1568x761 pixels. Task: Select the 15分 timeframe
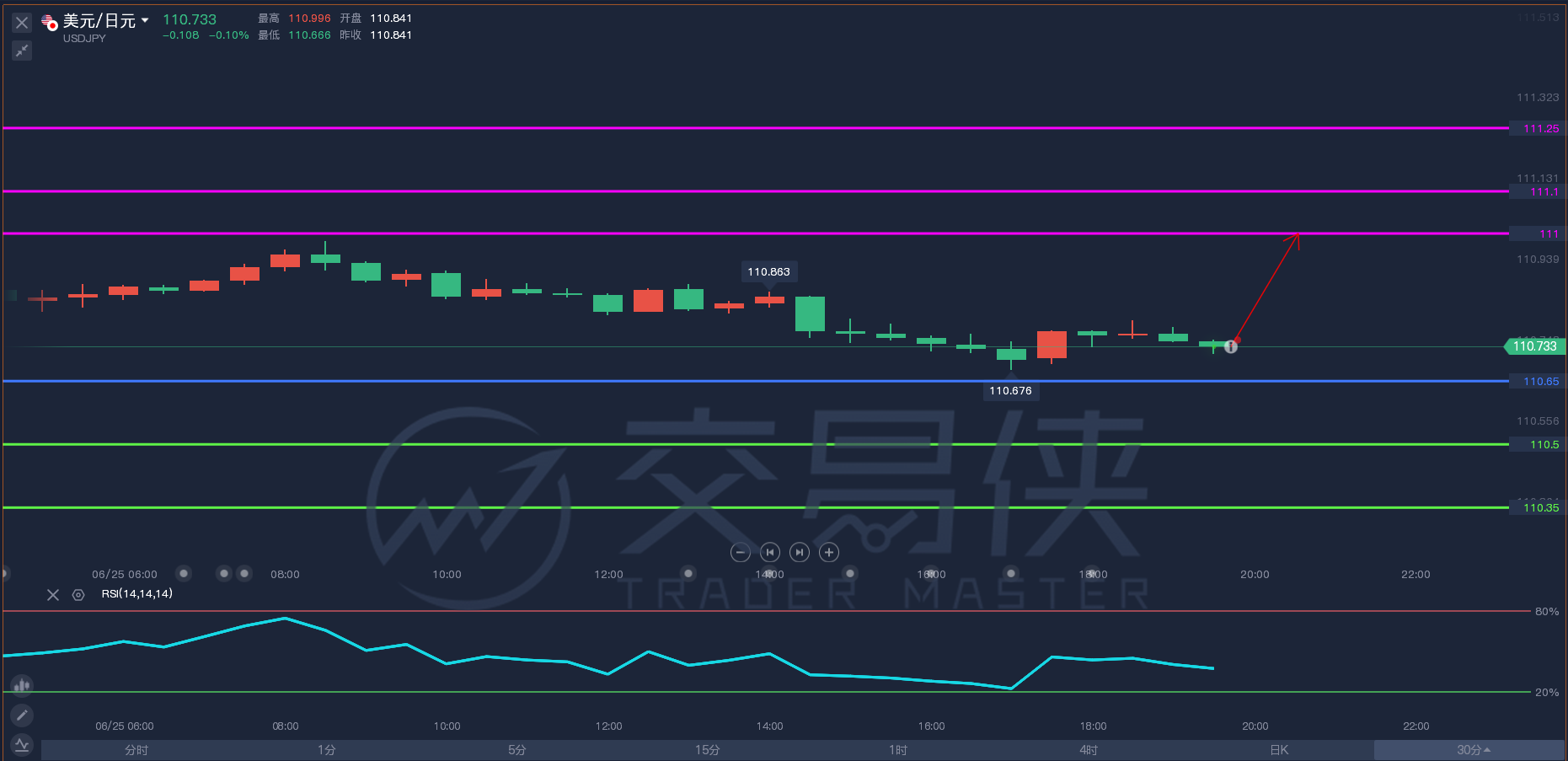(x=708, y=750)
